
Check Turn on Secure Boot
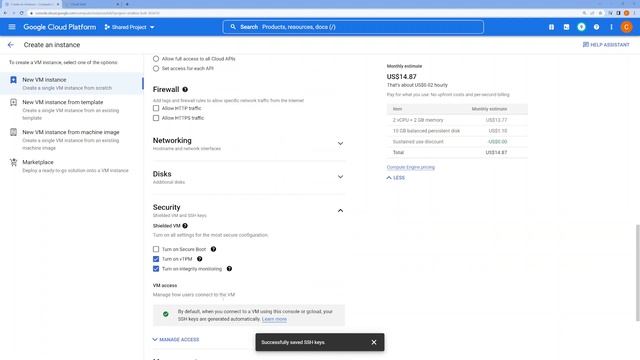tap(156, 249)
